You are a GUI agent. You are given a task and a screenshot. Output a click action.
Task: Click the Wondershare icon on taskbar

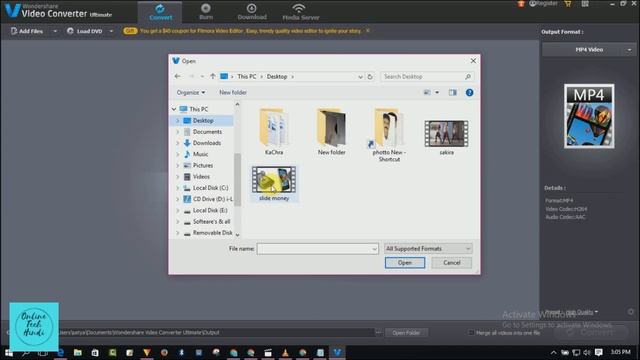pos(337,353)
